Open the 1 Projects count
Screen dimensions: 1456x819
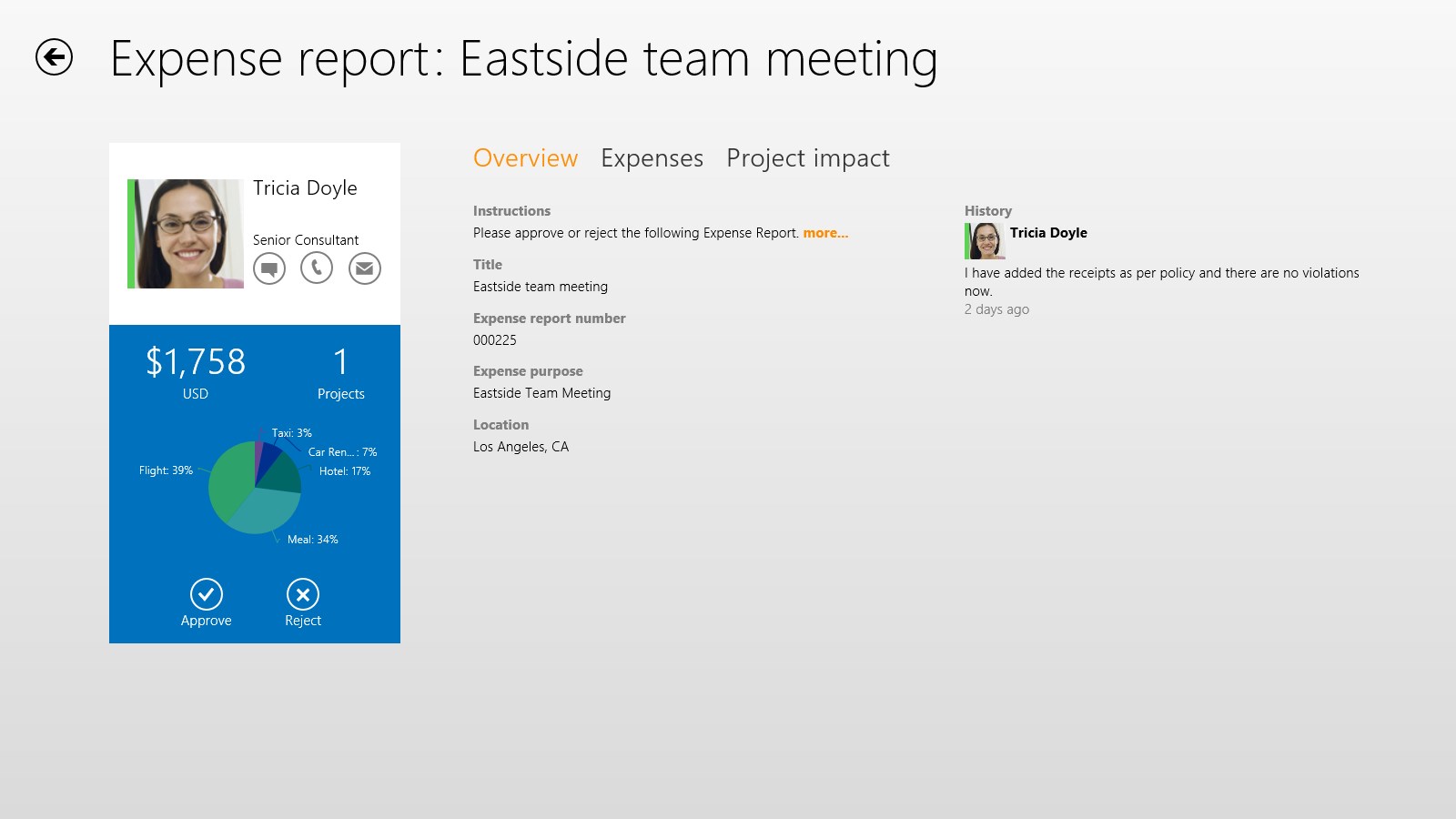point(340,373)
